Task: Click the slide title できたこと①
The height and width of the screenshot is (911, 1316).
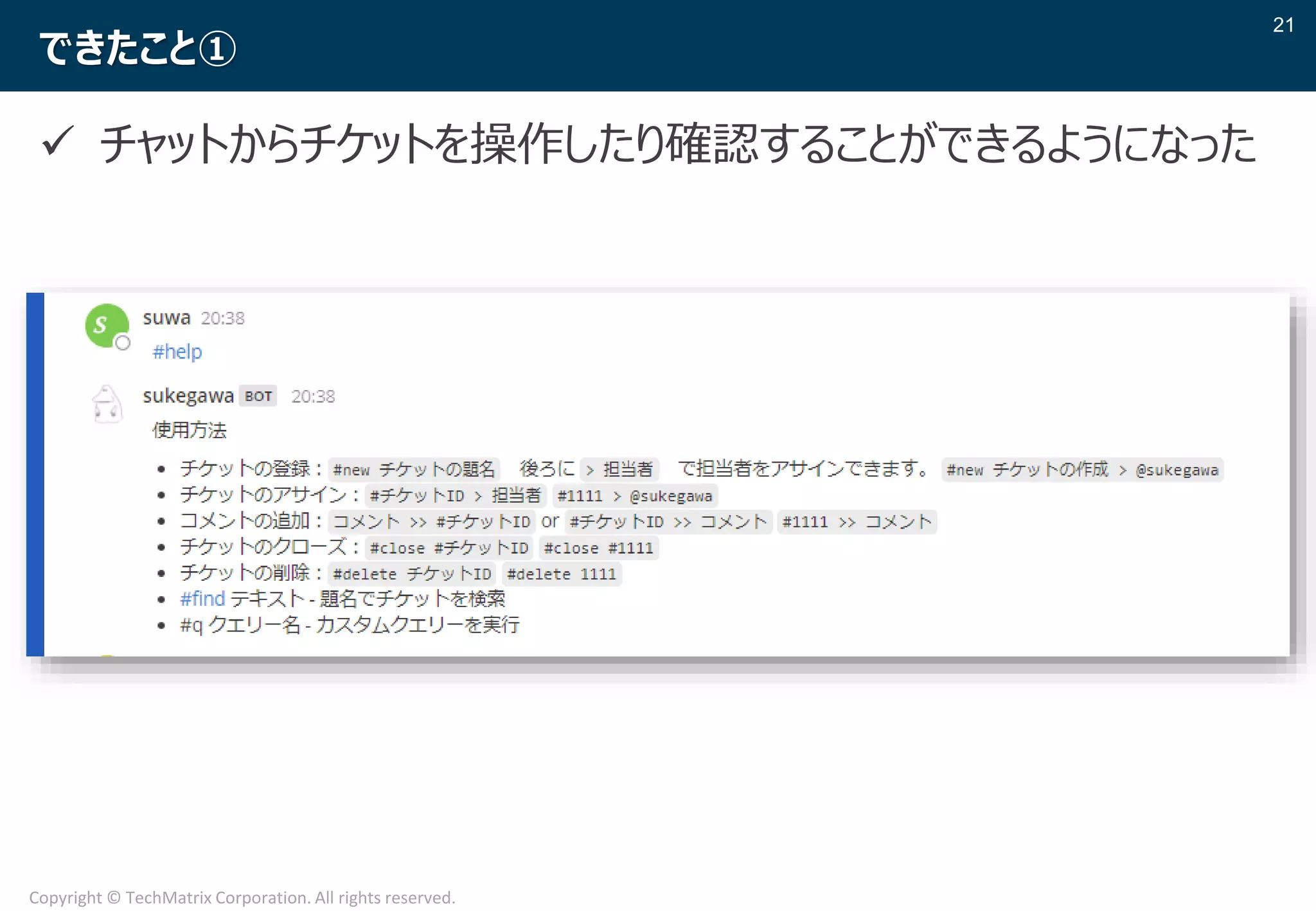Action: (x=138, y=48)
